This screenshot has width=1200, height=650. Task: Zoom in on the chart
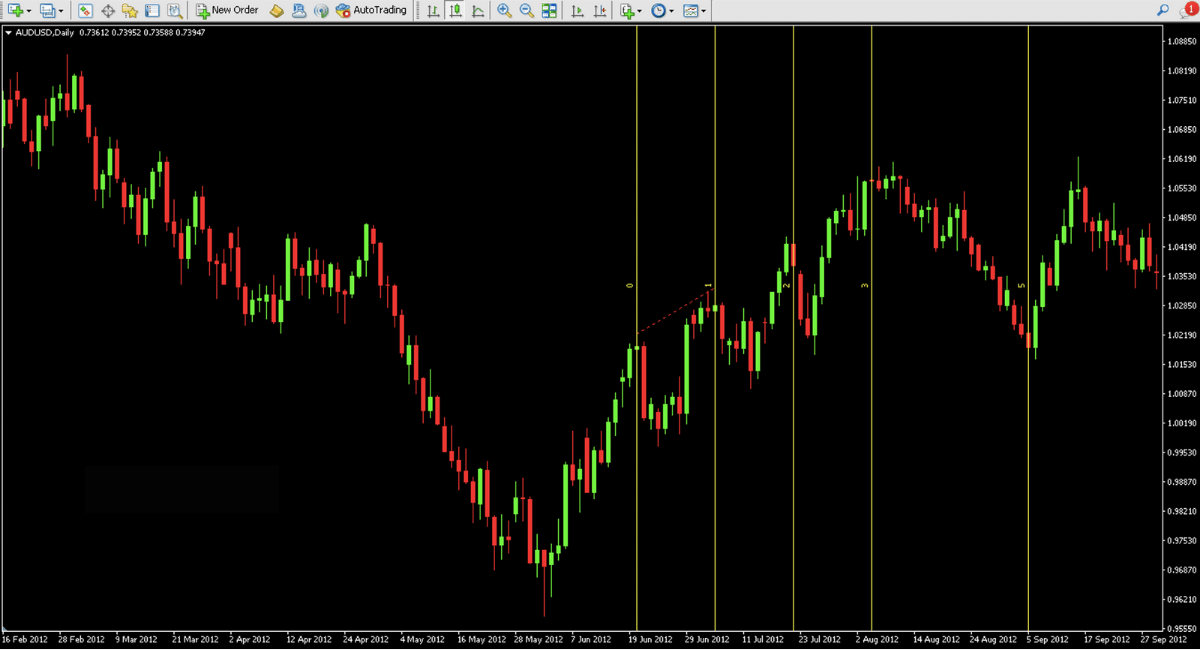point(504,10)
